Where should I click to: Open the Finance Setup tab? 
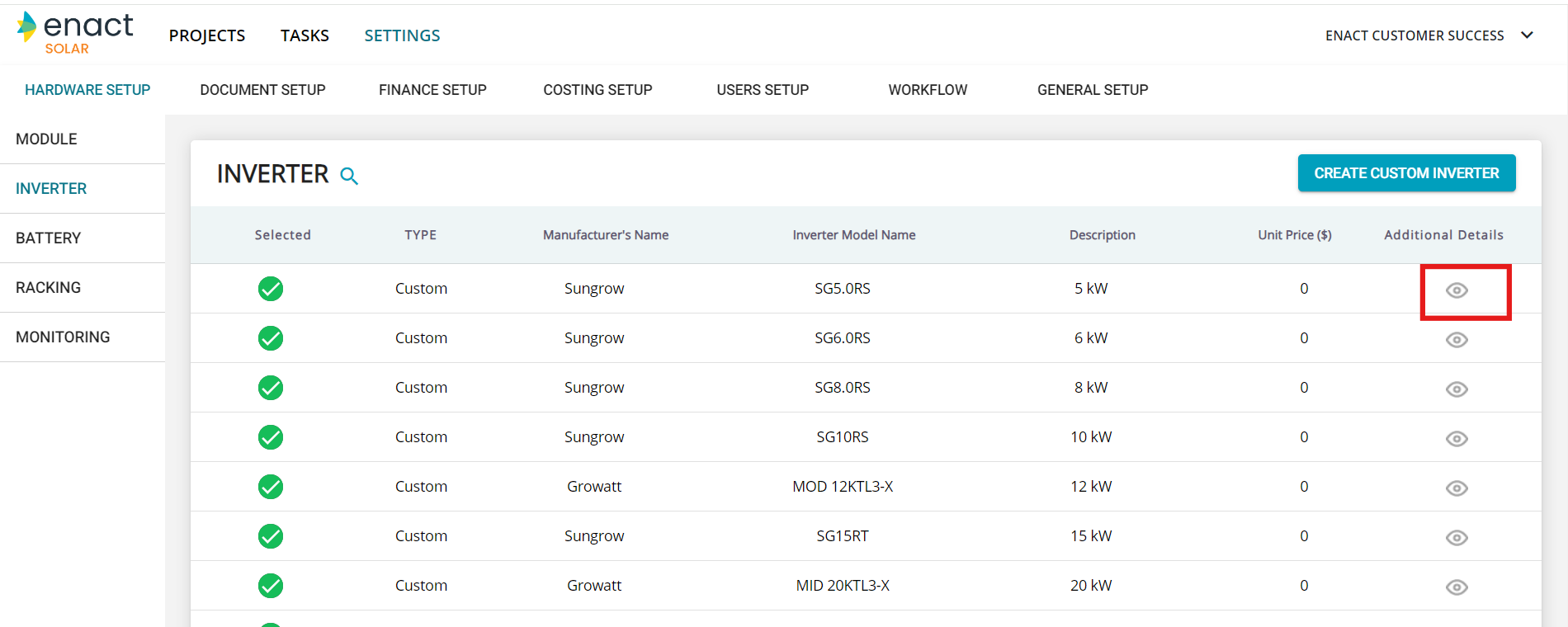pos(432,90)
